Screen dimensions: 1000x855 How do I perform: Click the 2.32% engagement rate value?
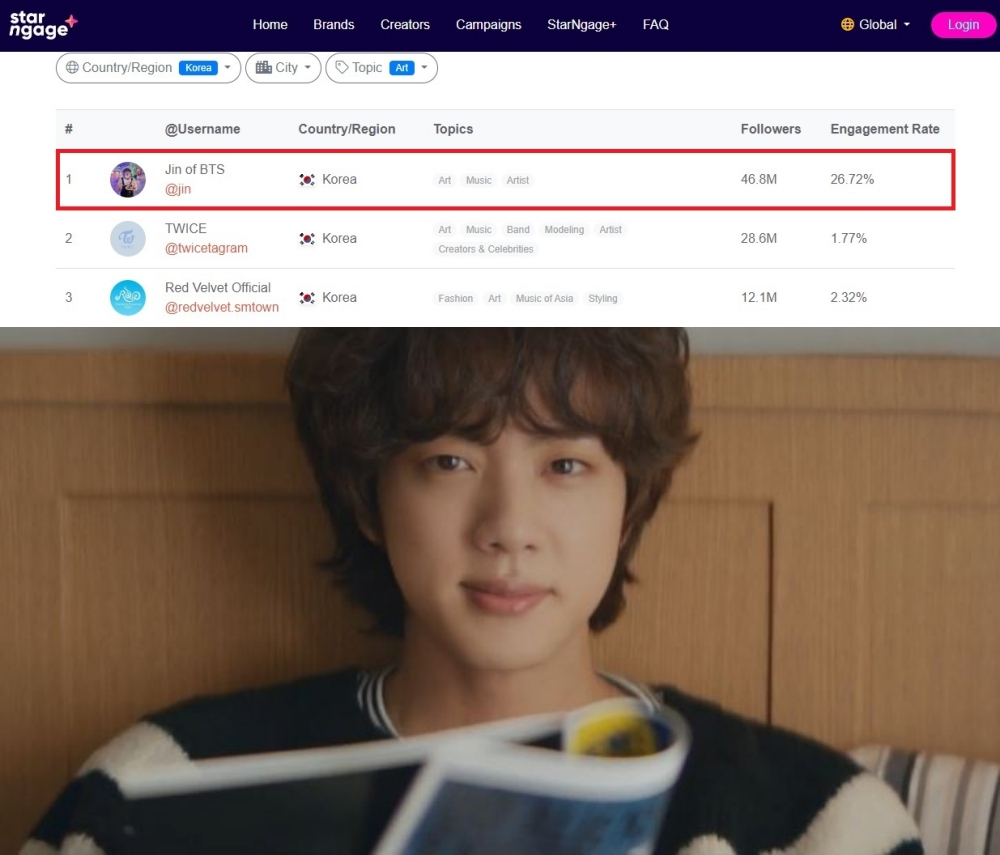coord(848,297)
